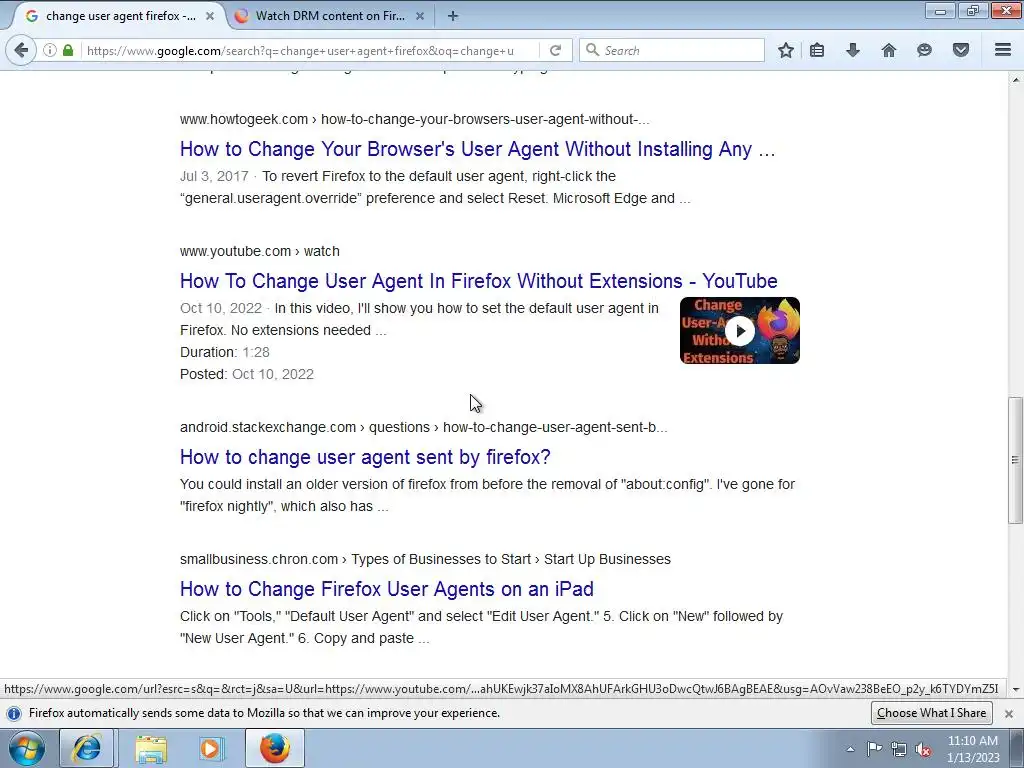Dismiss the Mozilla data notification bar
Viewport: 1024px width, 768px height.
tap(1008, 714)
